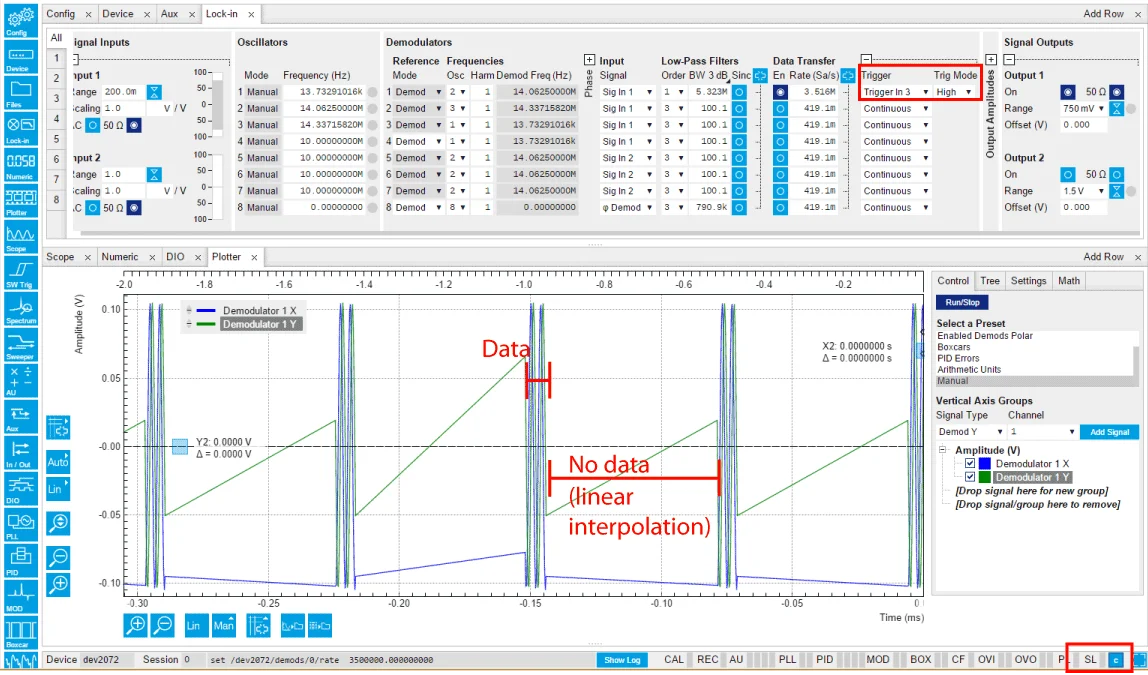Click the Add Signal button
1148x675 pixels.
(x=1109, y=432)
